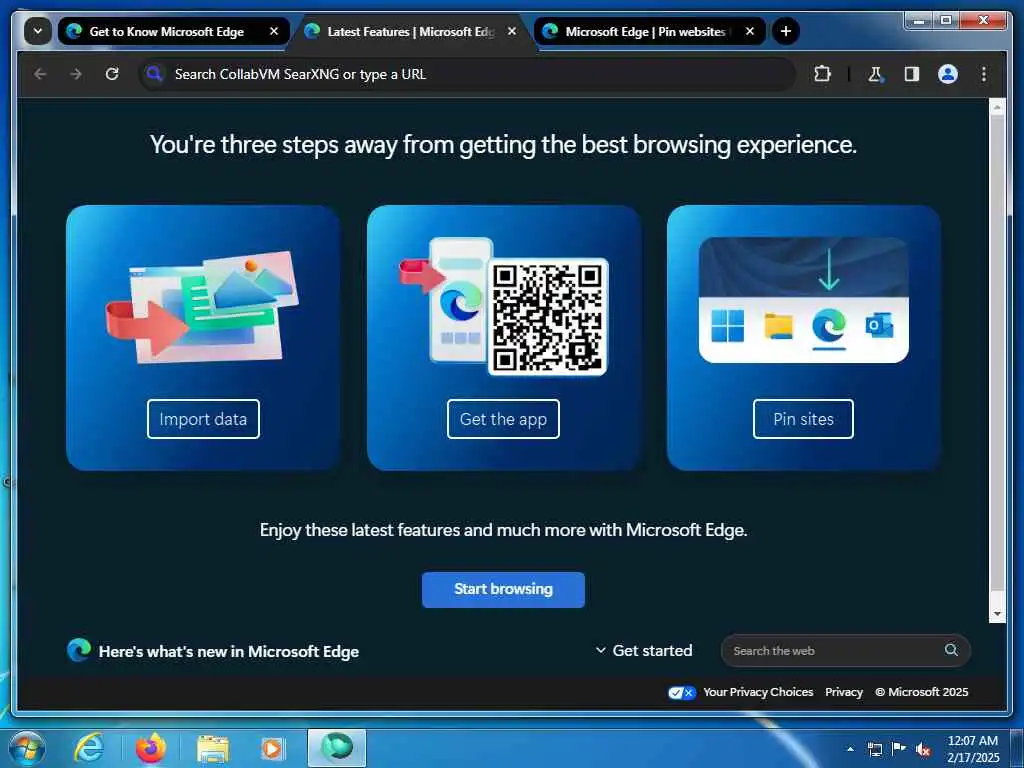1024x768 pixels.
Task: Open the tab search dropdown arrow
Action: point(38,31)
